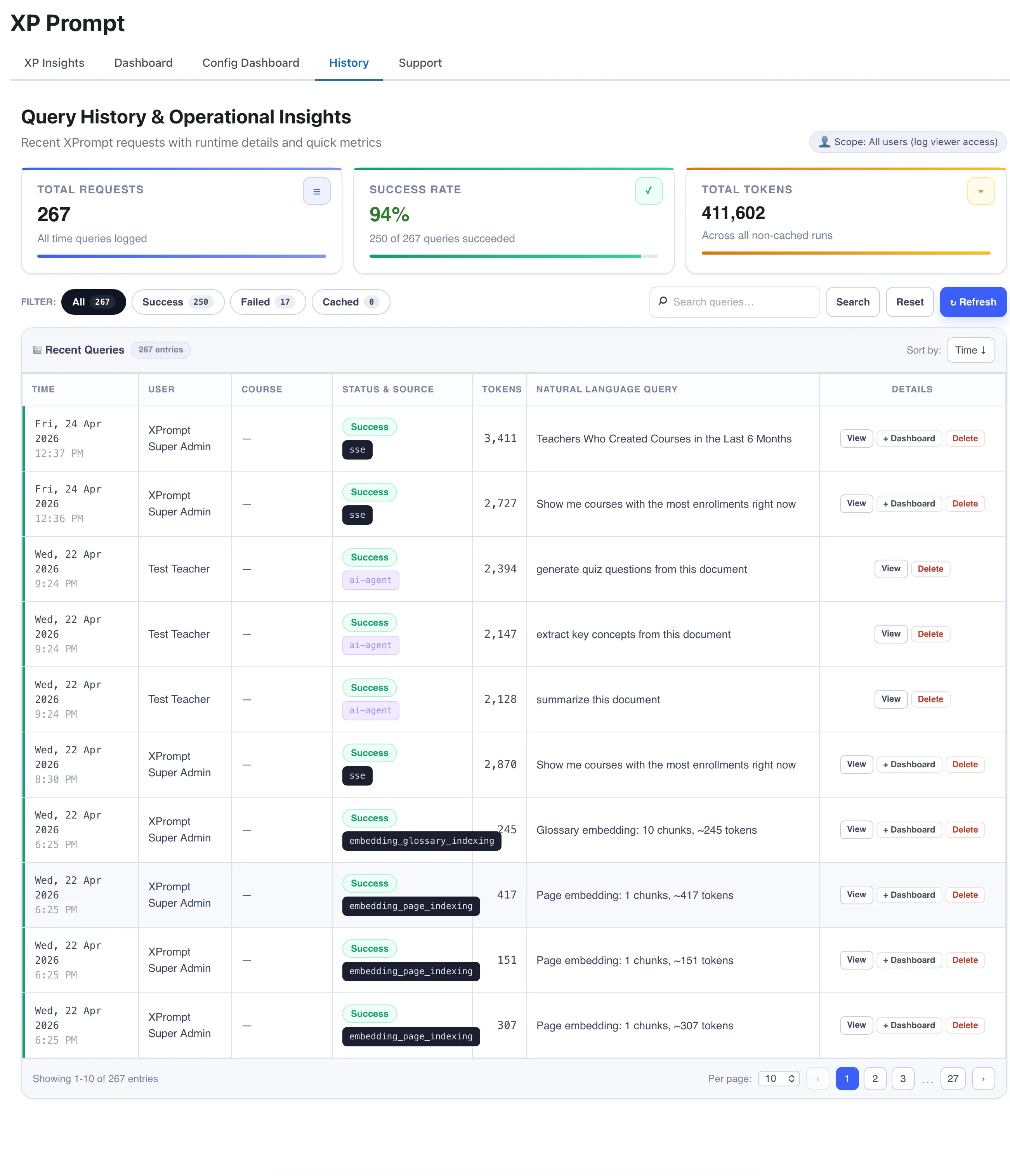Click the Total Requests list icon
The width and height of the screenshot is (1010, 1176).
coord(316,191)
